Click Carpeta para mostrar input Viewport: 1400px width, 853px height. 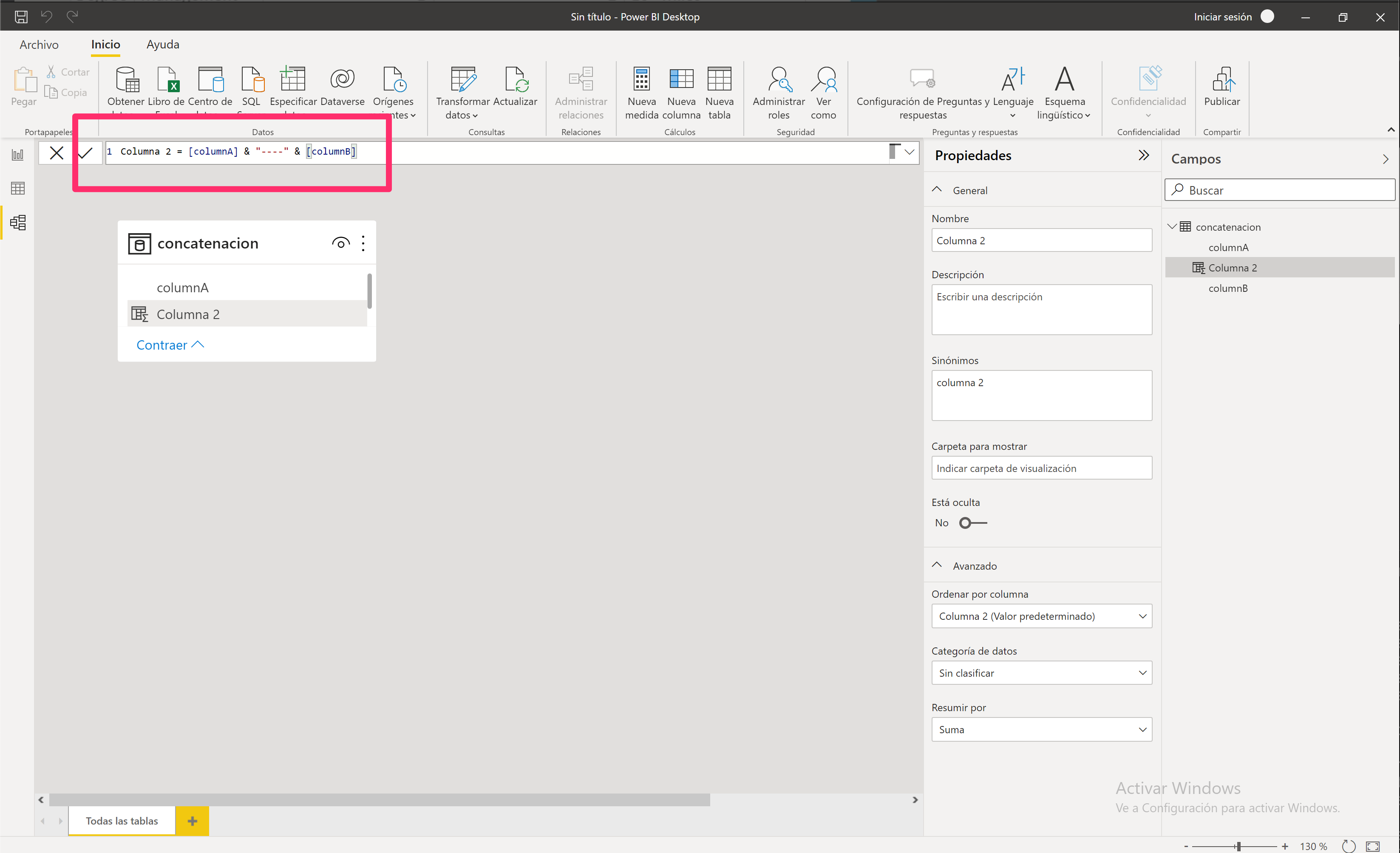1041,468
